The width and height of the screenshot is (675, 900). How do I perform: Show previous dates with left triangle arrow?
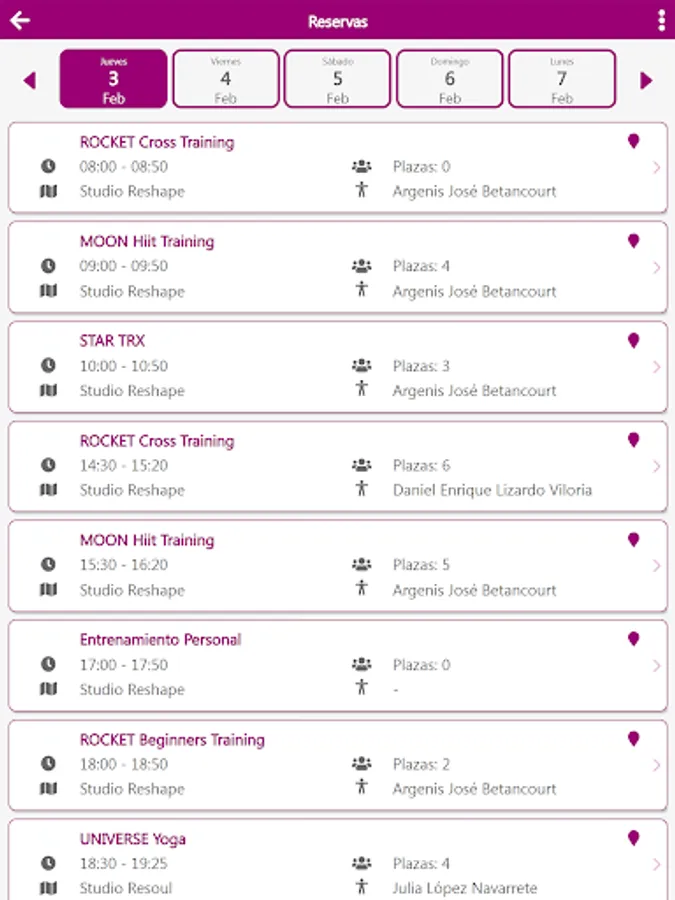[30, 80]
